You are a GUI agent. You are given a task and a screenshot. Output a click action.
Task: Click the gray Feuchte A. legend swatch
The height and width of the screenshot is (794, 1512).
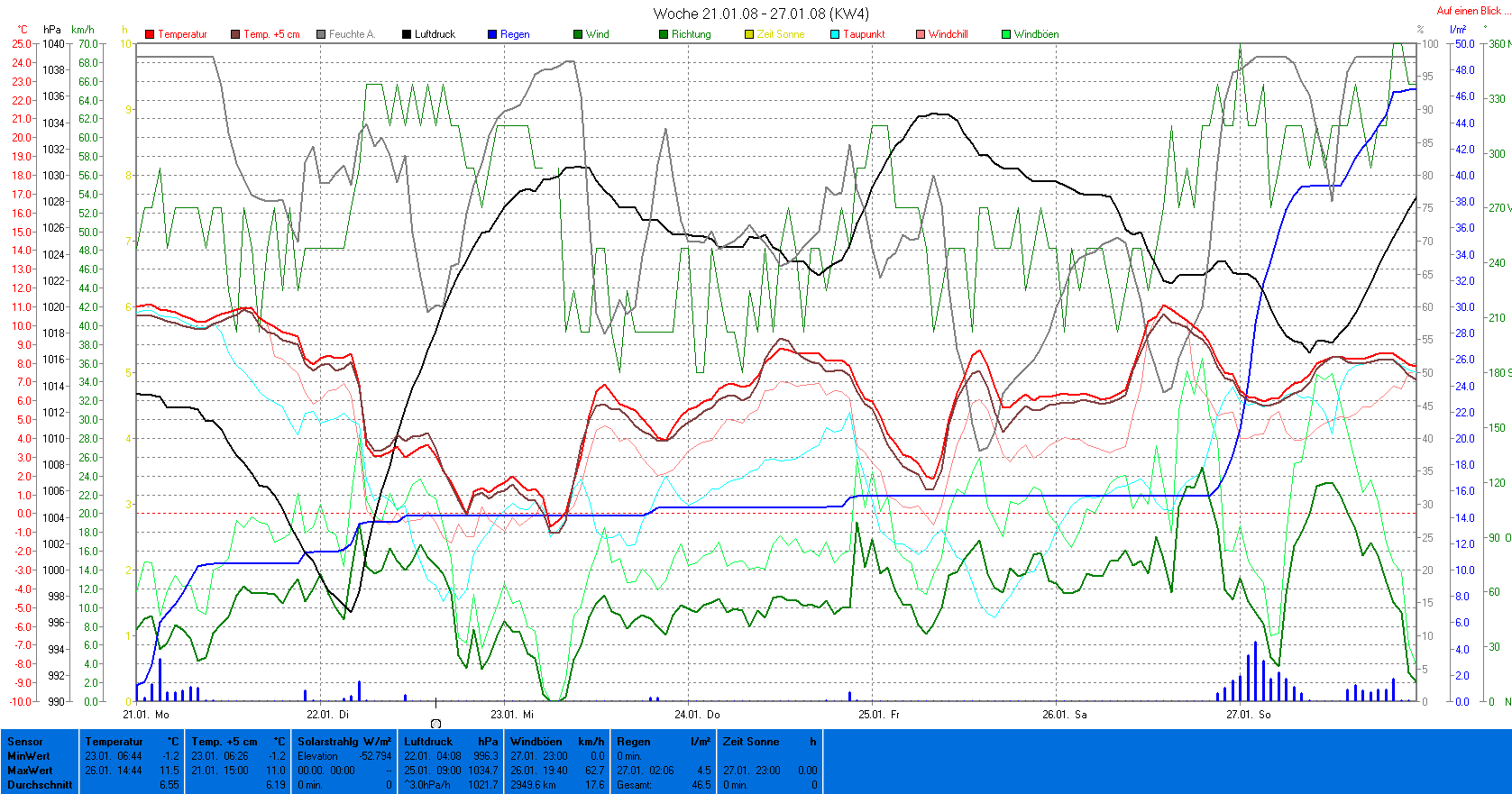[x=321, y=34]
